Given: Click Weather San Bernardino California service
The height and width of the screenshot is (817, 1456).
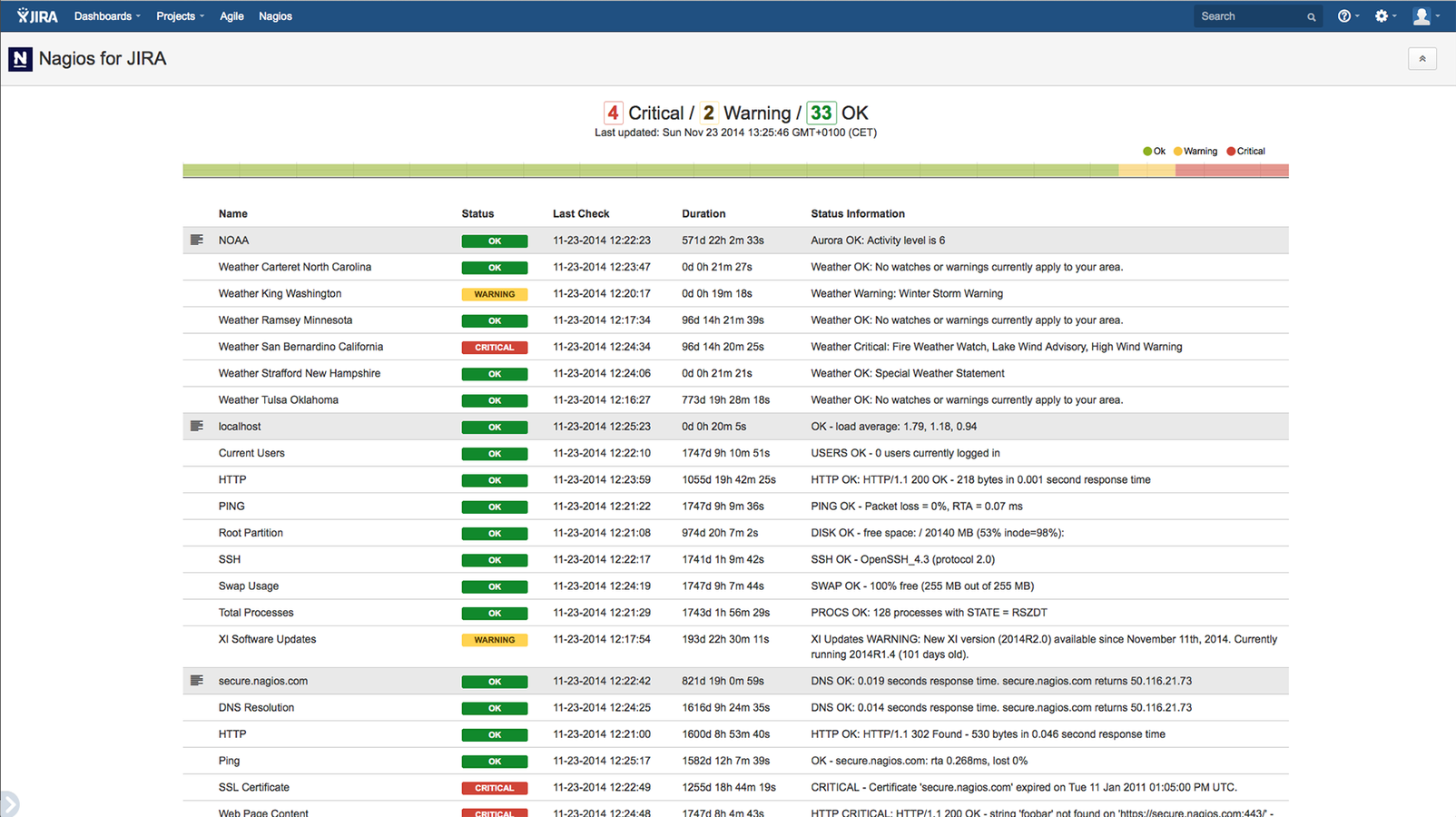Looking at the screenshot, I should [x=300, y=347].
